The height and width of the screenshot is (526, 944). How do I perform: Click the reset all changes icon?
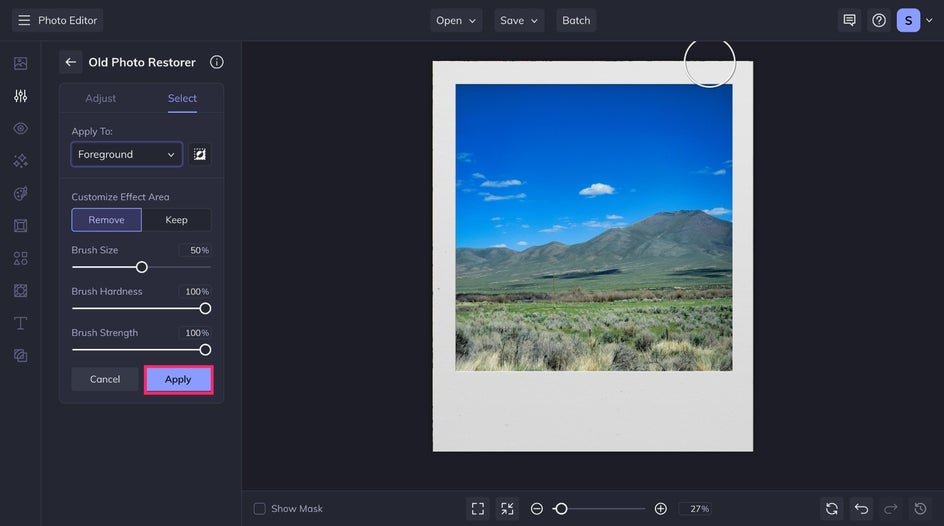coord(832,509)
